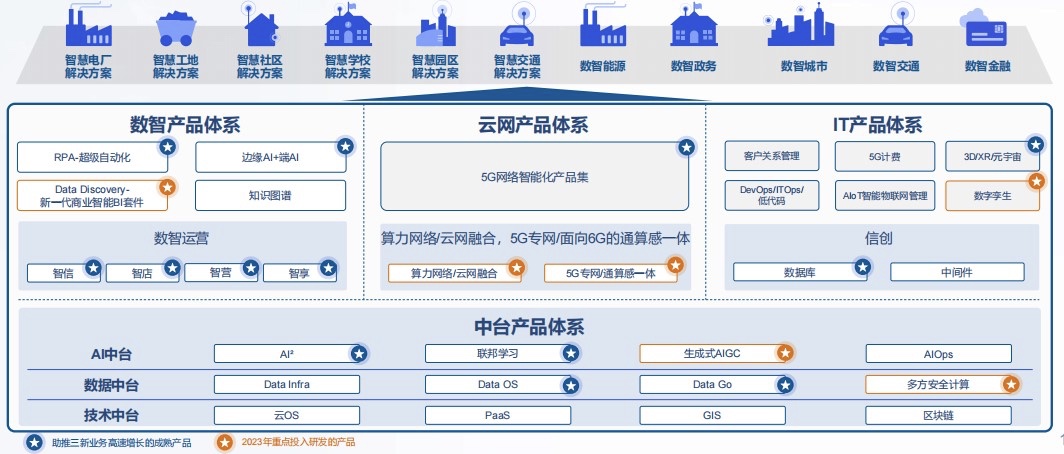Open the 数智城市 city skyline icon

(801, 25)
